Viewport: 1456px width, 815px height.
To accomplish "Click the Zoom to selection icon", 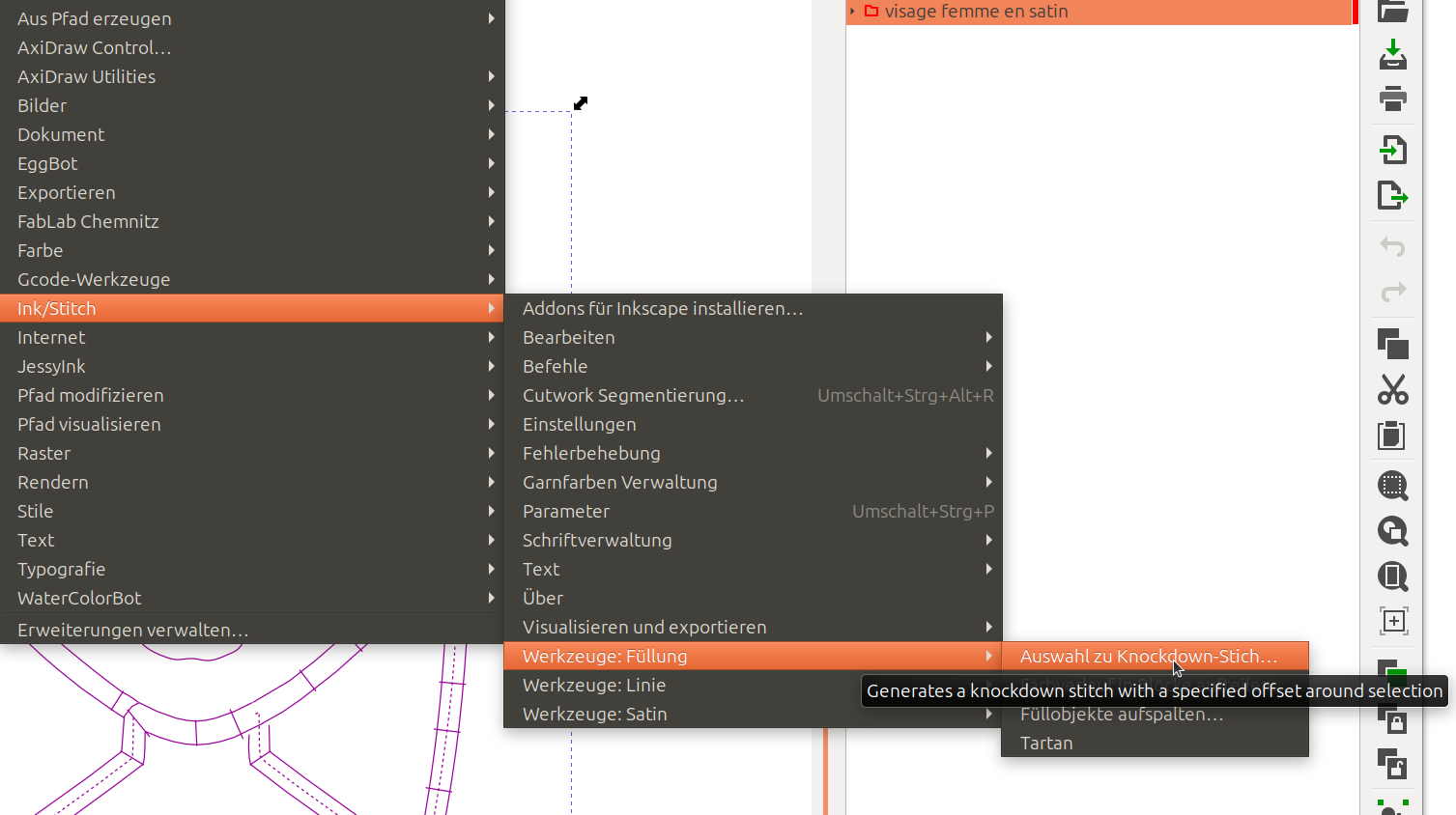I will tap(1392, 486).
